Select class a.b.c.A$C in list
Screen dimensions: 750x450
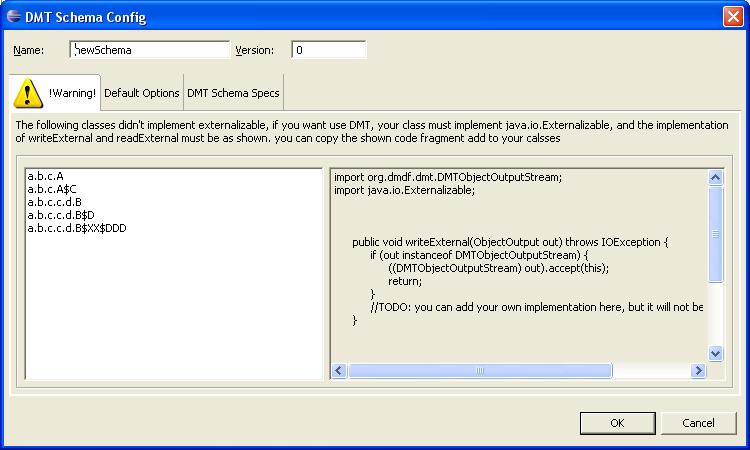52,189
